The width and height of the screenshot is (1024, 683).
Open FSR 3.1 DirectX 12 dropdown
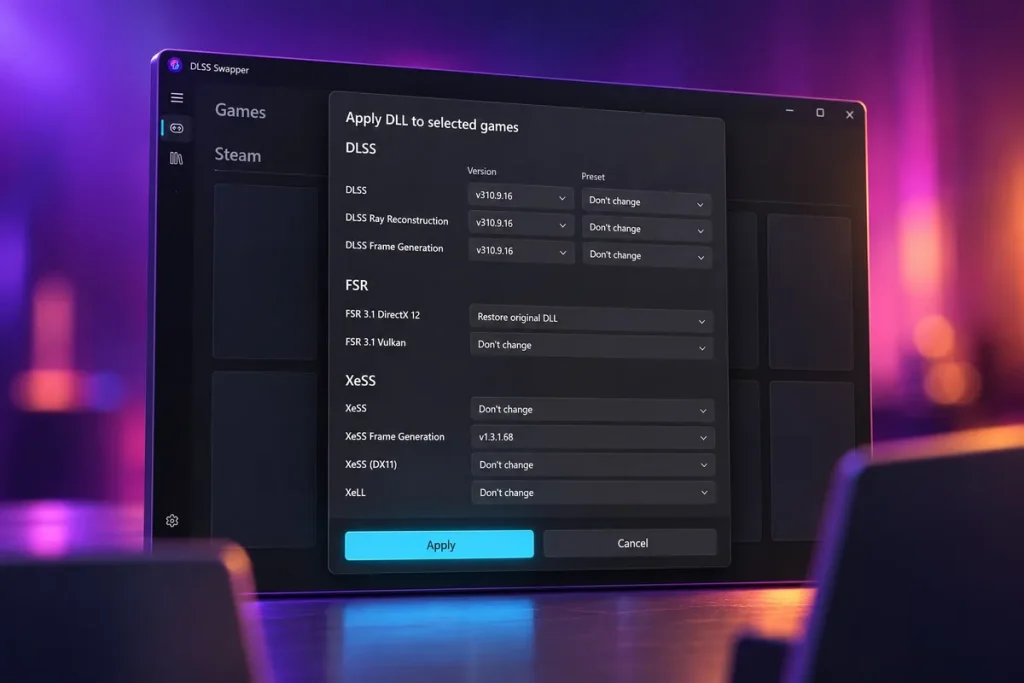coord(591,318)
